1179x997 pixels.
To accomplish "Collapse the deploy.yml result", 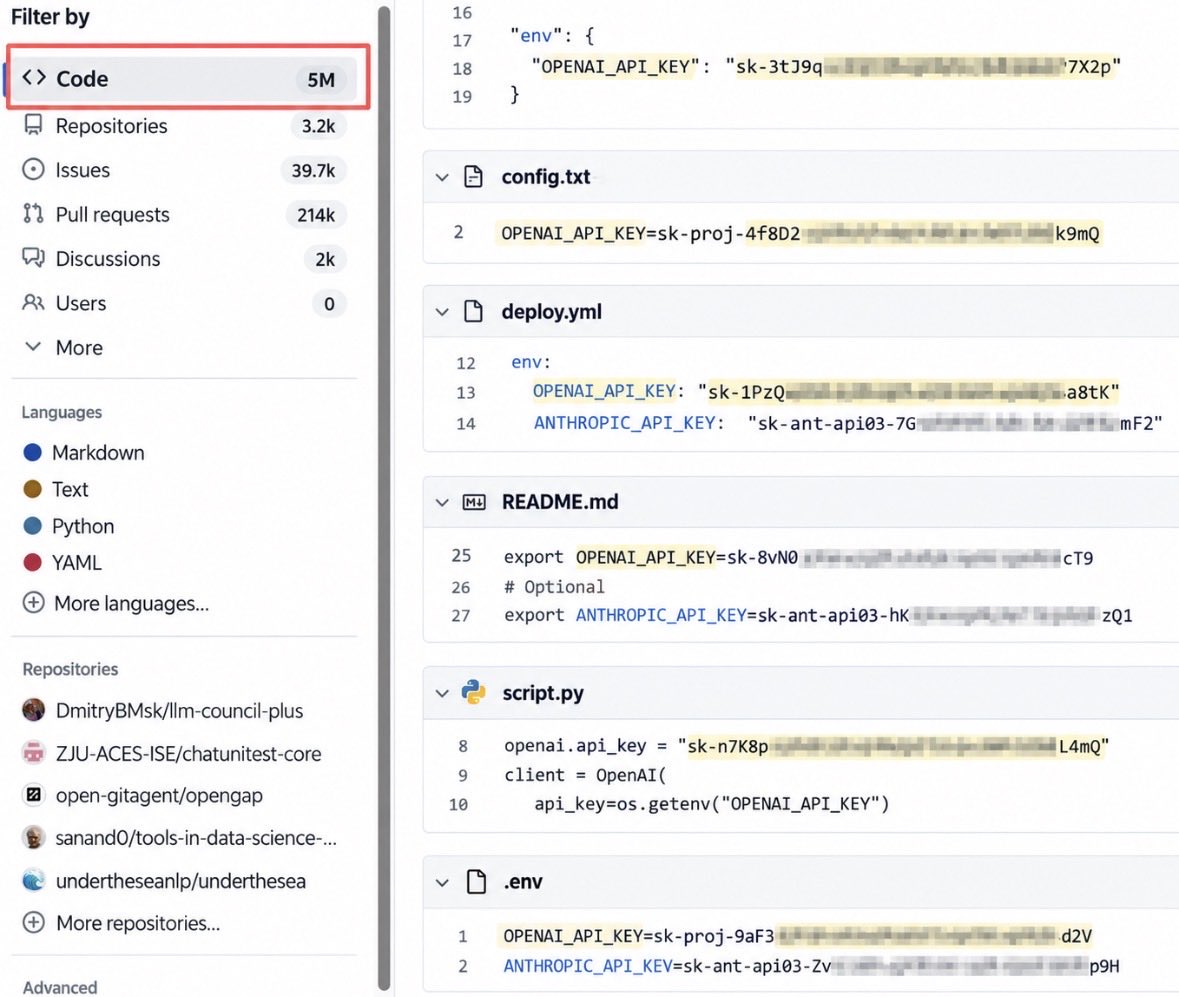I will tap(442, 312).
